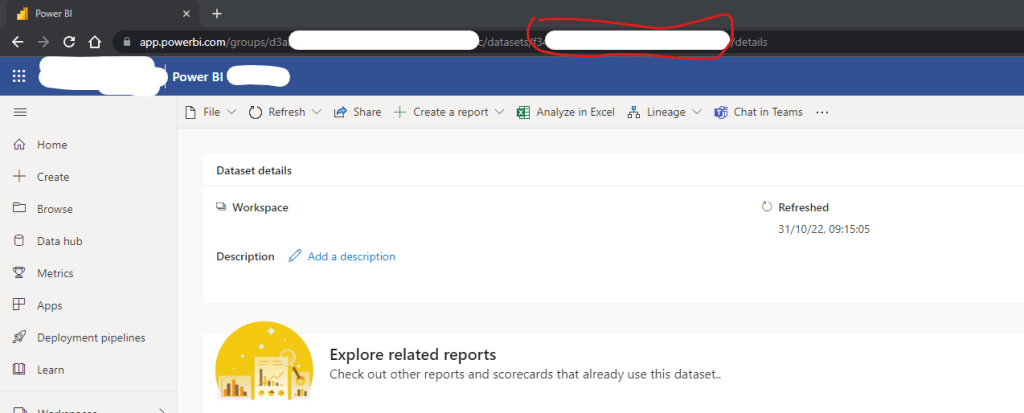Close the Power BI browser tab
1024x413 pixels.
[186, 13]
